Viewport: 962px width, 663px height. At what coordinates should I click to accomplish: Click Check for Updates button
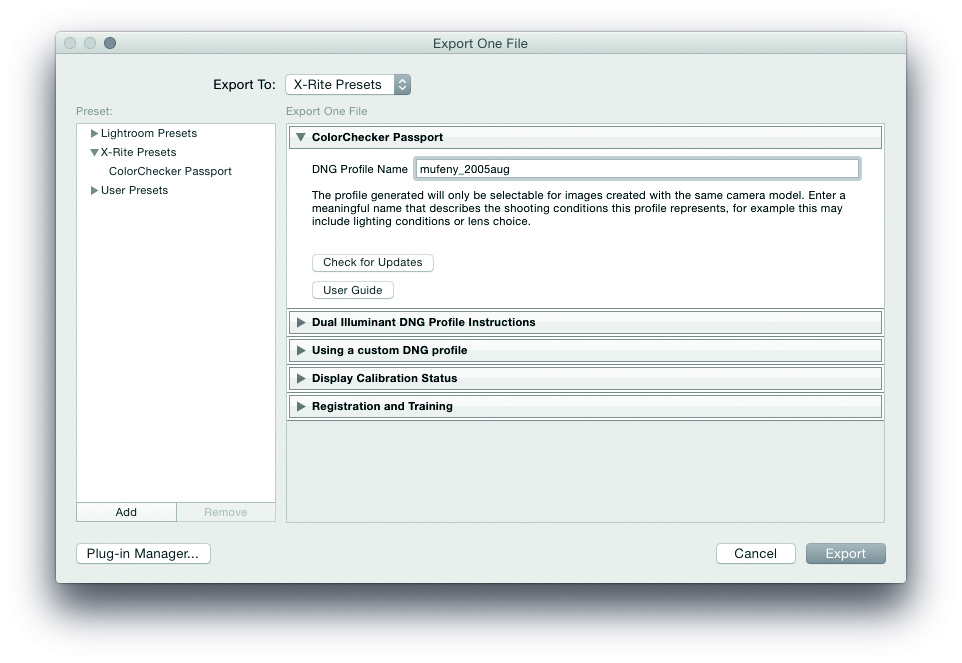coord(372,263)
